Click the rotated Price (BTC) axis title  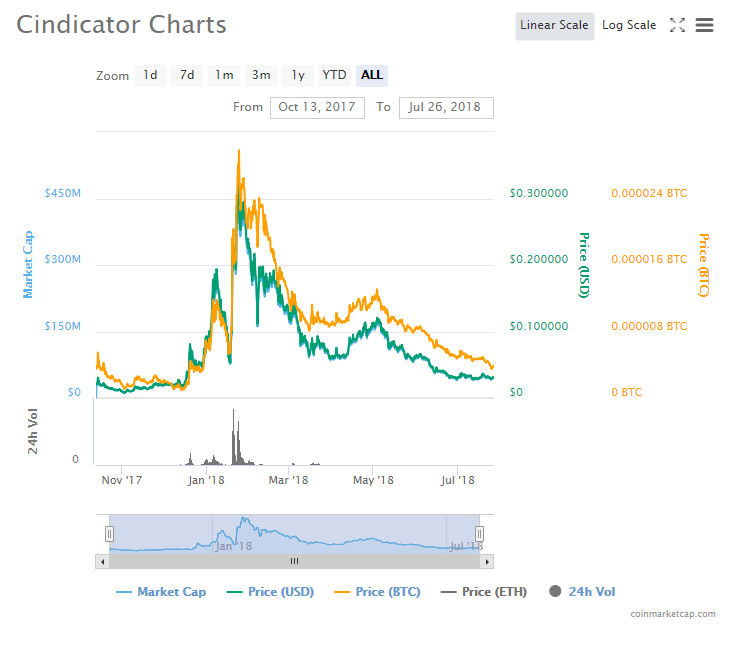point(704,265)
